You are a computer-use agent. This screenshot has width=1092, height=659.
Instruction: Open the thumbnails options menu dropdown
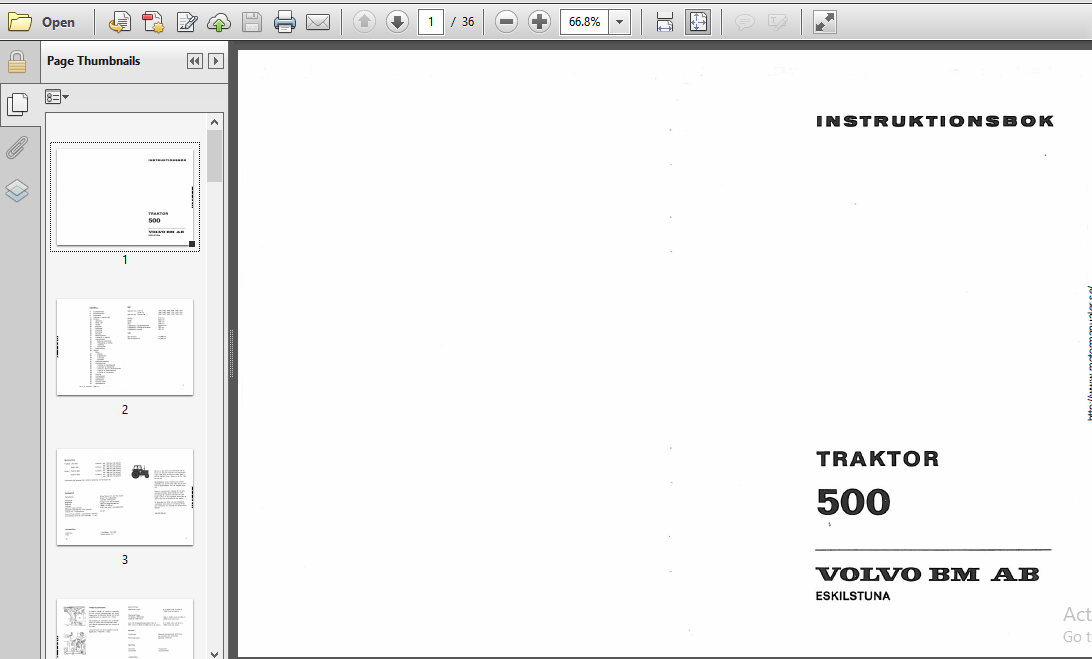(x=56, y=97)
